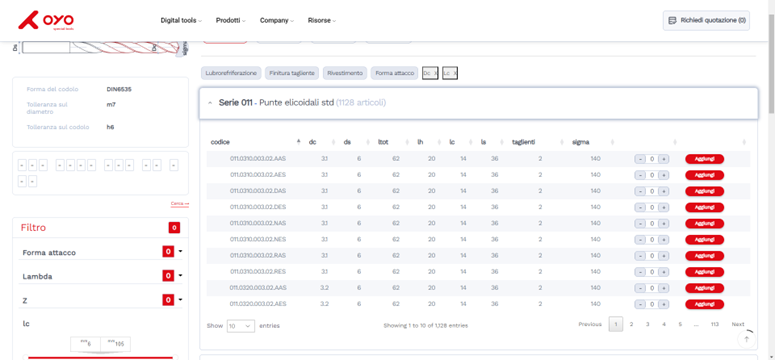Viewport: 775px width, 360px height.
Task: Sort table by sigma column
Action: pyautogui.click(x=612, y=142)
